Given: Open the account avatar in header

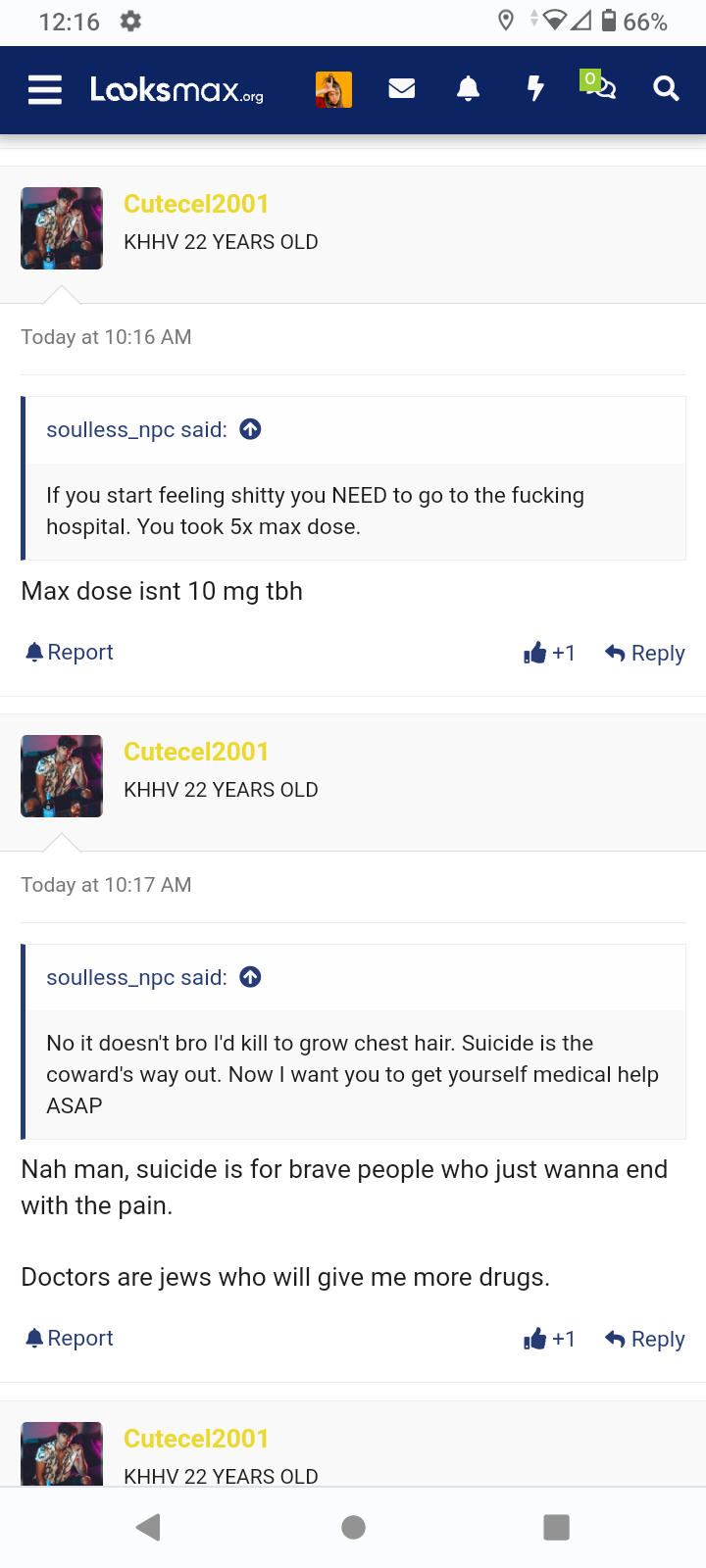Looking at the screenshot, I should [333, 89].
